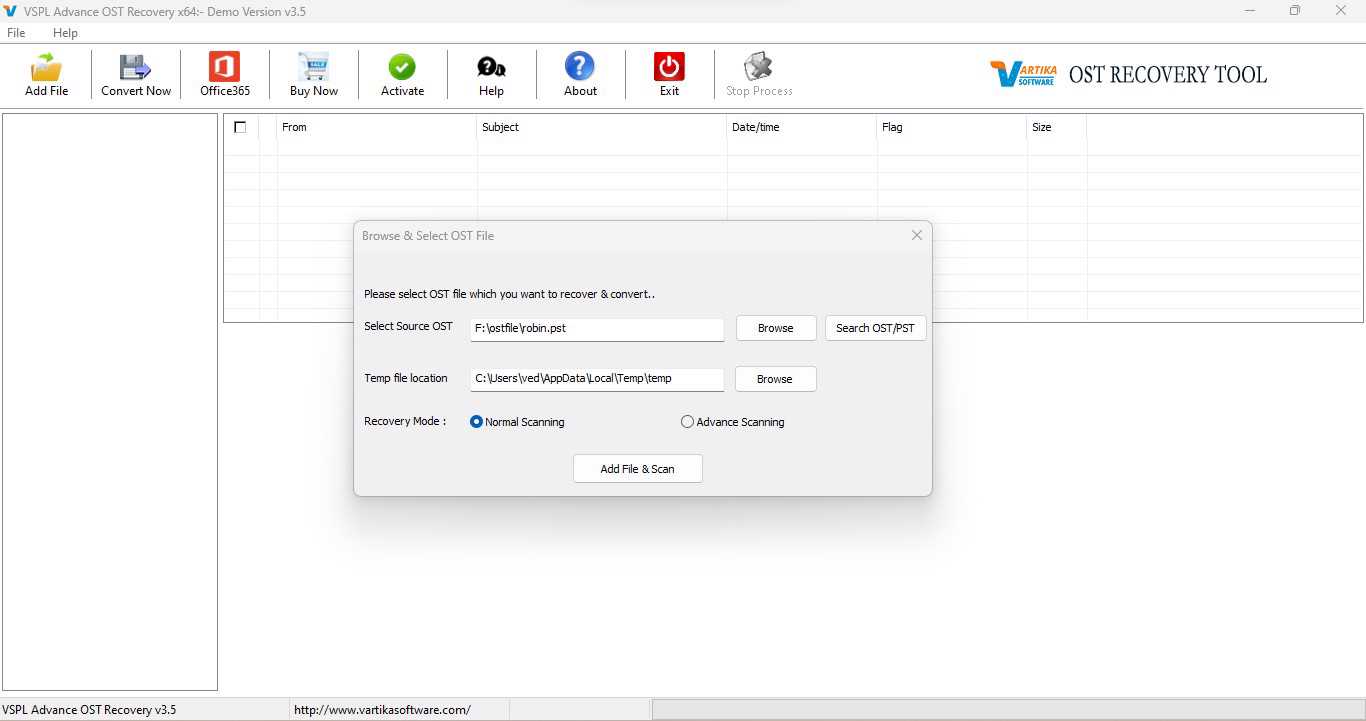This screenshot has width=1366, height=721.
Task: Click Browse for Temp file location
Action: point(774,379)
